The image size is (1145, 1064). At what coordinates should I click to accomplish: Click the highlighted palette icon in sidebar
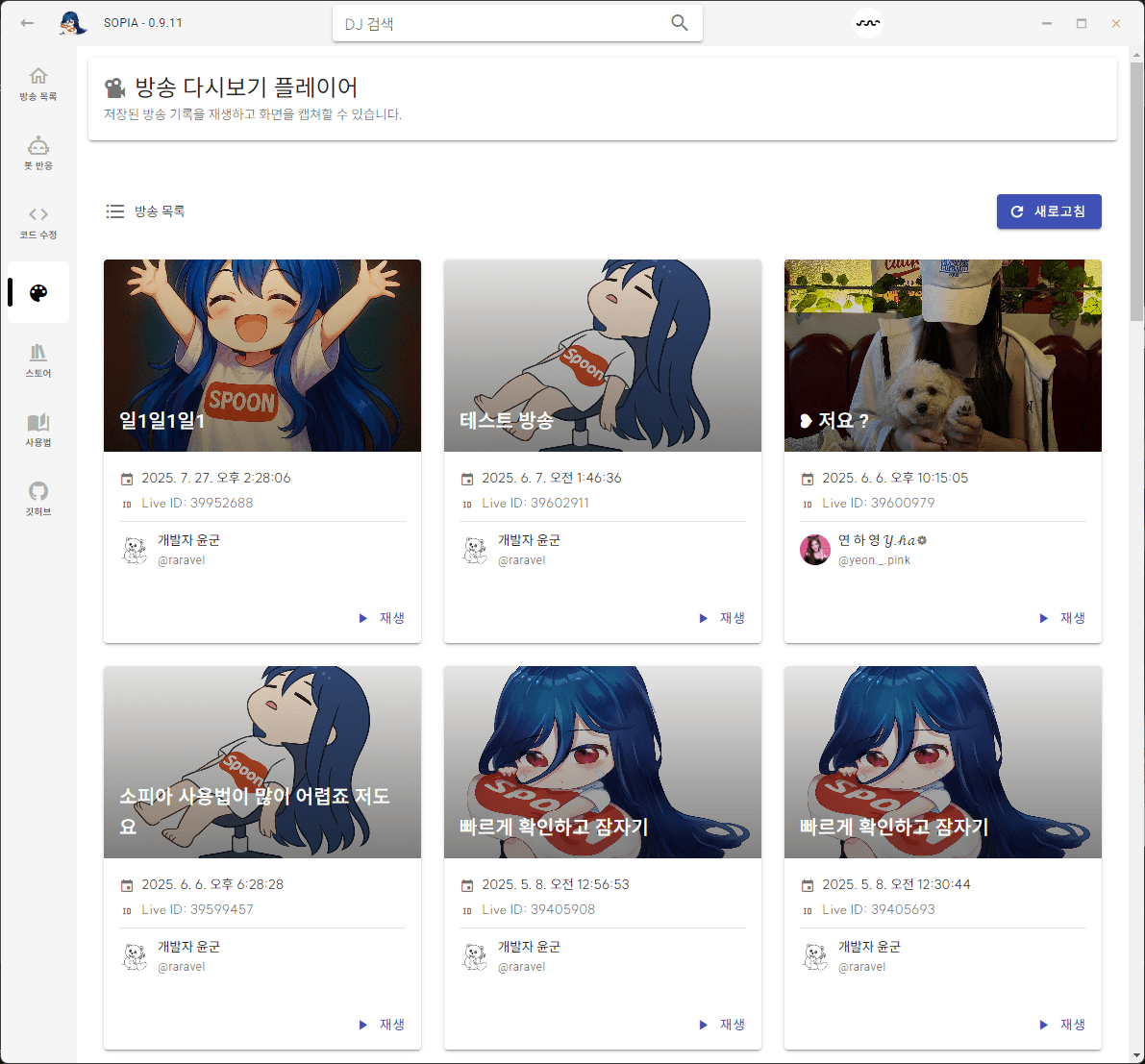coord(37,290)
